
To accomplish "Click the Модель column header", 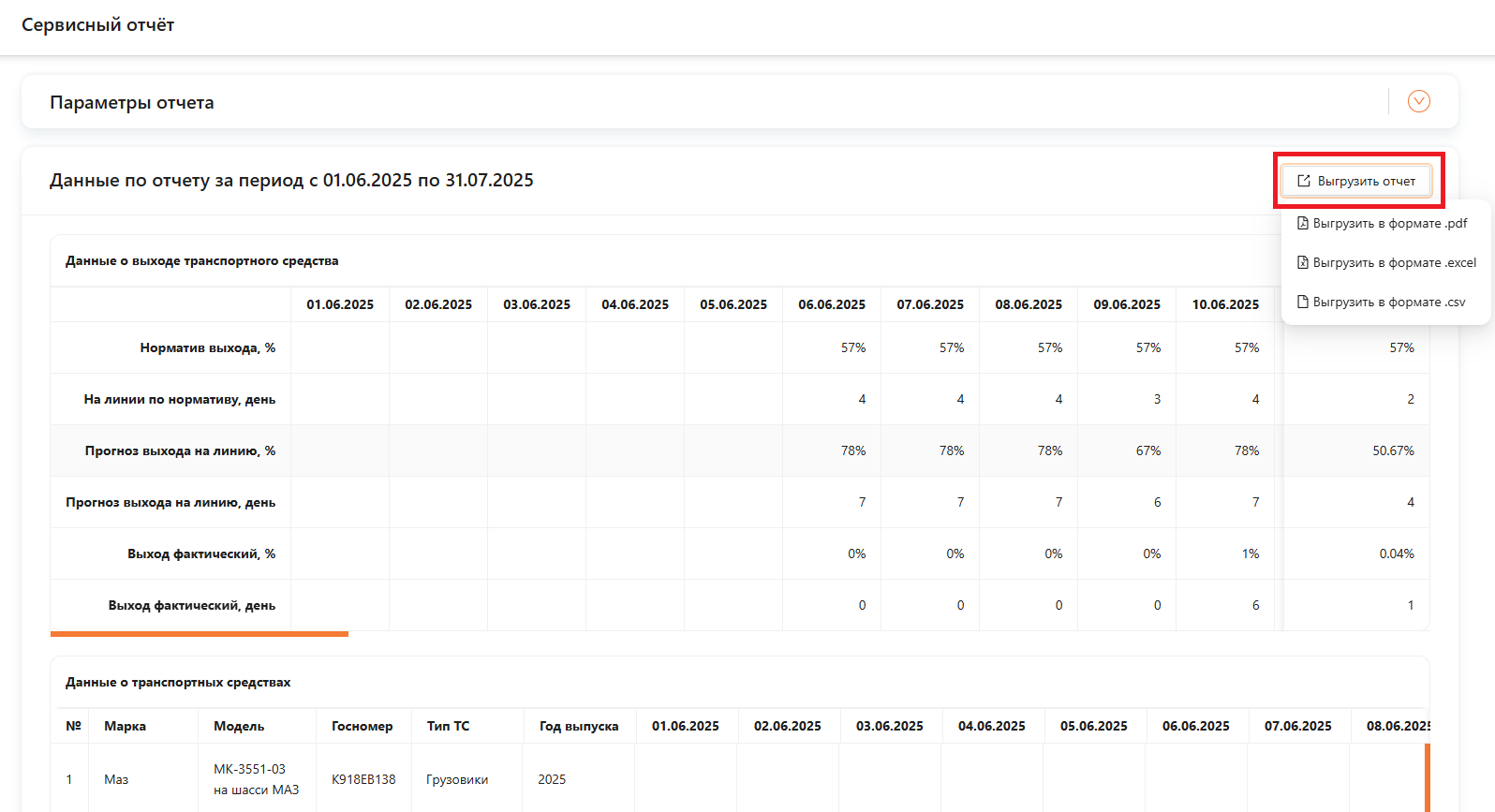I will tap(239, 726).
